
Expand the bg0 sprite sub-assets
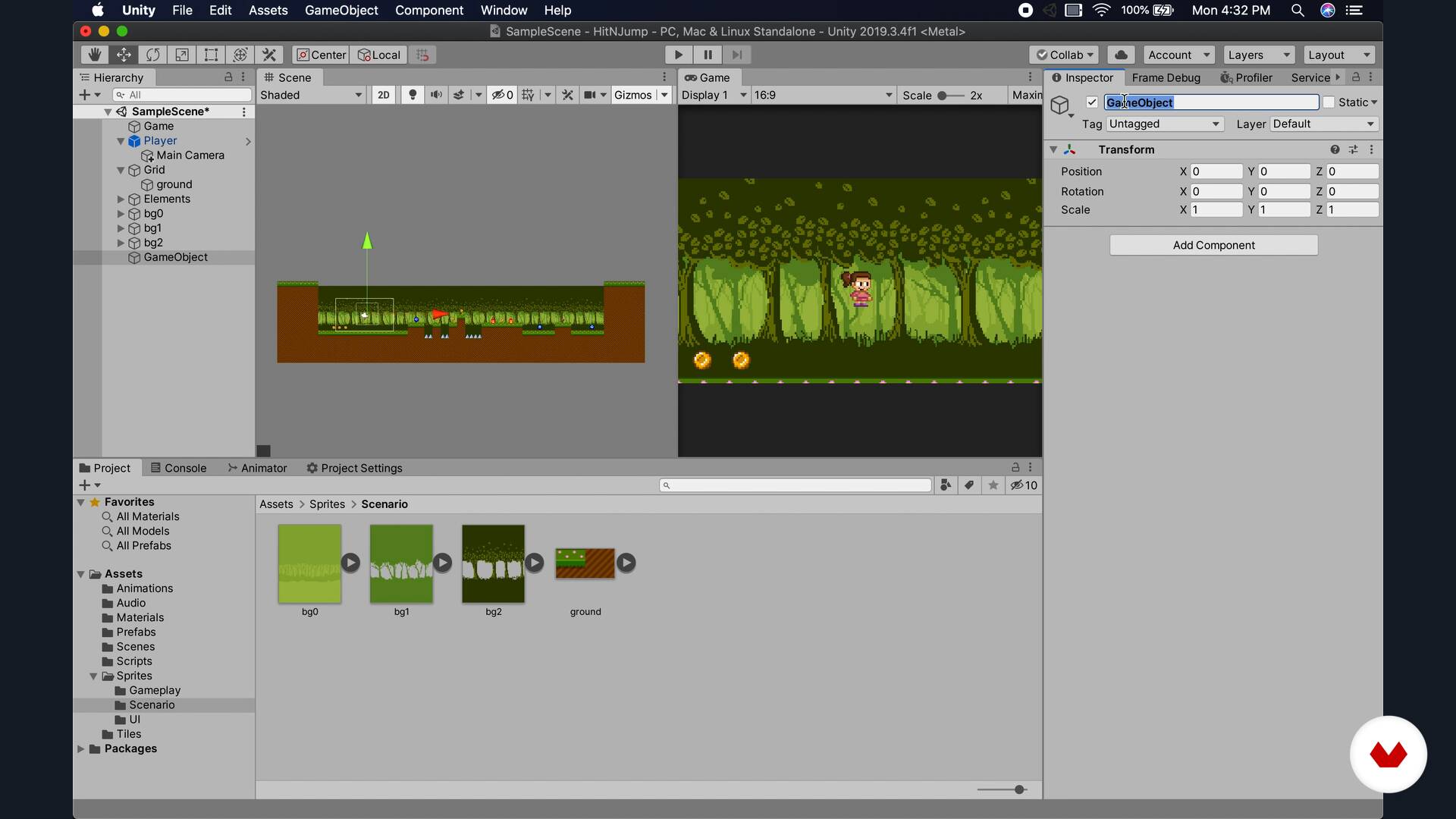[350, 563]
